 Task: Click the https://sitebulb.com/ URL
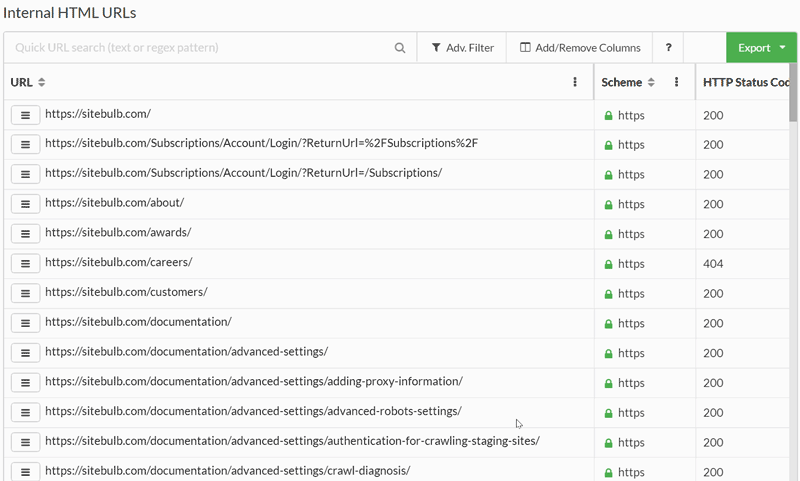tap(98, 114)
